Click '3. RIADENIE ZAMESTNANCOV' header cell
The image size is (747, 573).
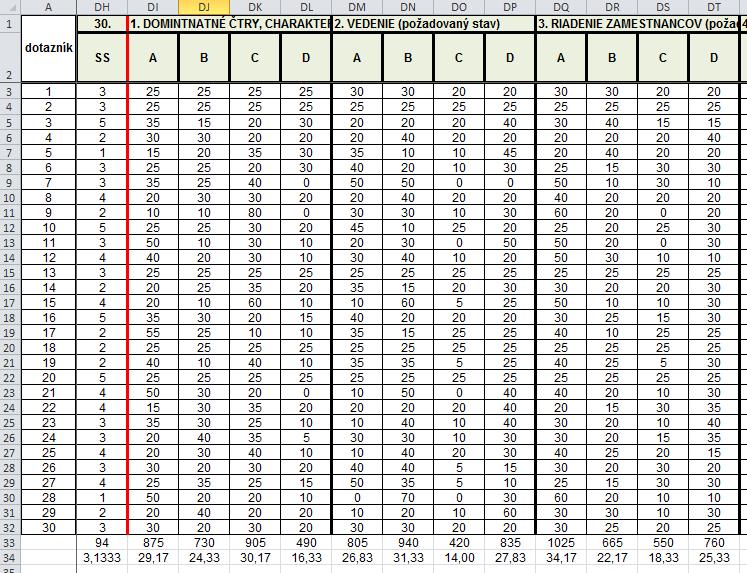tap(637, 24)
